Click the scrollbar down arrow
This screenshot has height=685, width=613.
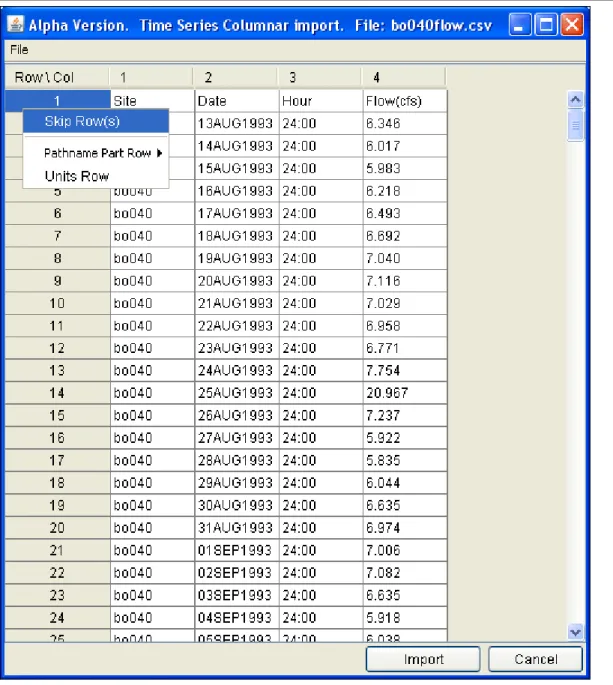(x=575, y=632)
